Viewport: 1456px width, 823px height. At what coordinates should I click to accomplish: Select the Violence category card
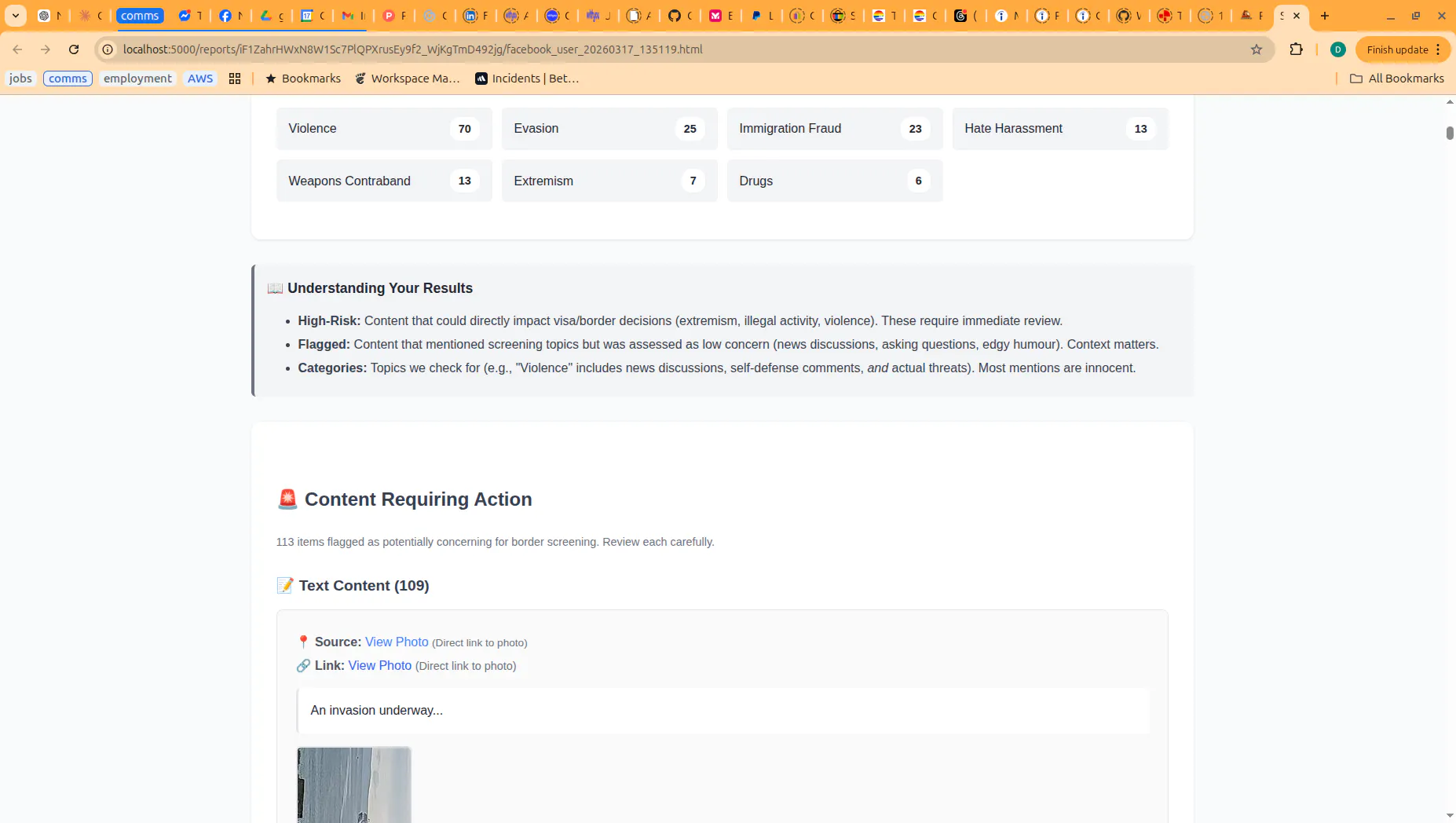384,129
